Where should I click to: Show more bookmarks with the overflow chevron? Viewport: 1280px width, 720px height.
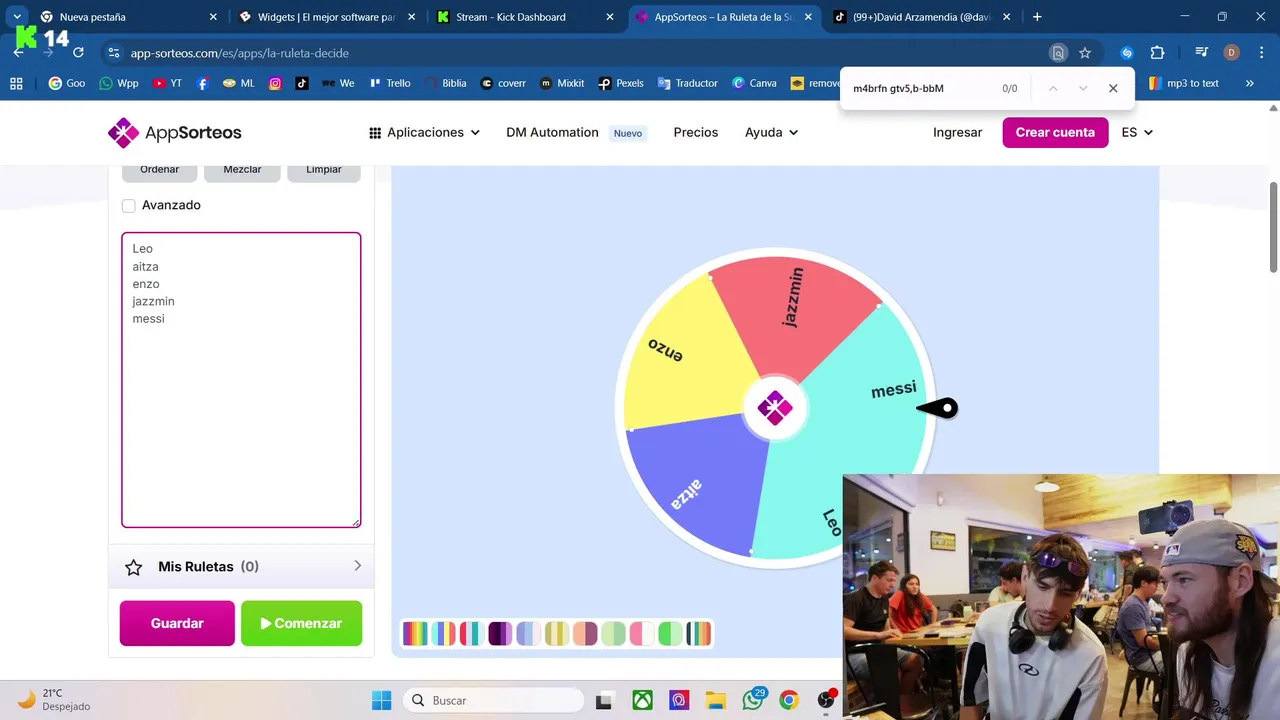(x=1249, y=83)
